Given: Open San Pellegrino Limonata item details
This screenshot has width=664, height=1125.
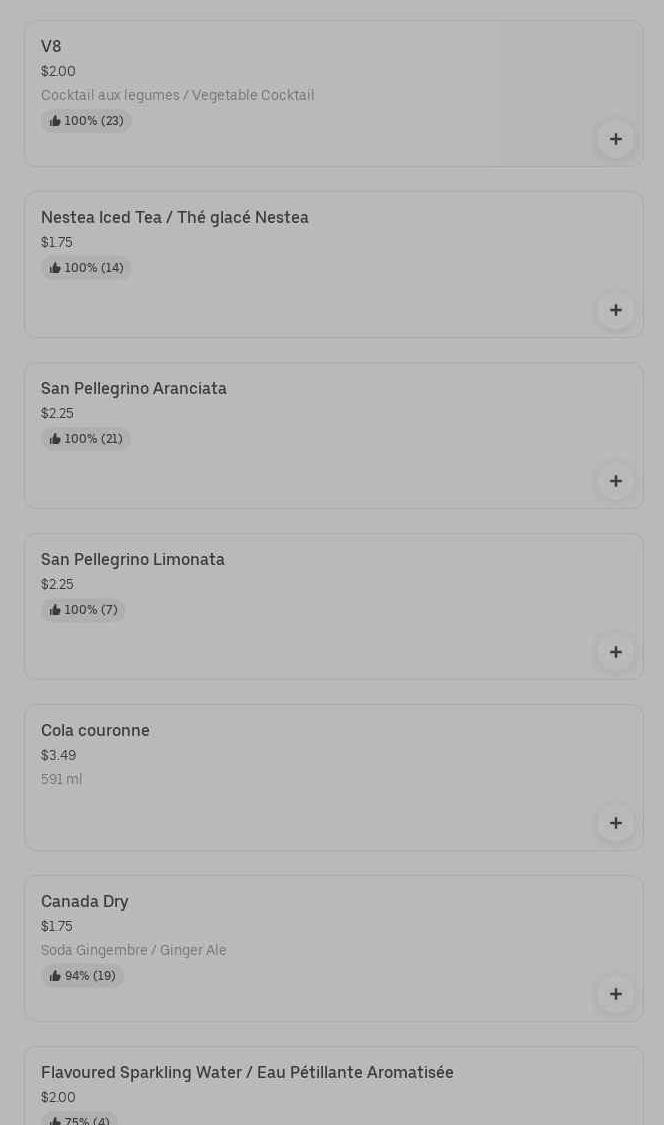Looking at the screenshot, I should pyautogui.click(x=133, y=560).
